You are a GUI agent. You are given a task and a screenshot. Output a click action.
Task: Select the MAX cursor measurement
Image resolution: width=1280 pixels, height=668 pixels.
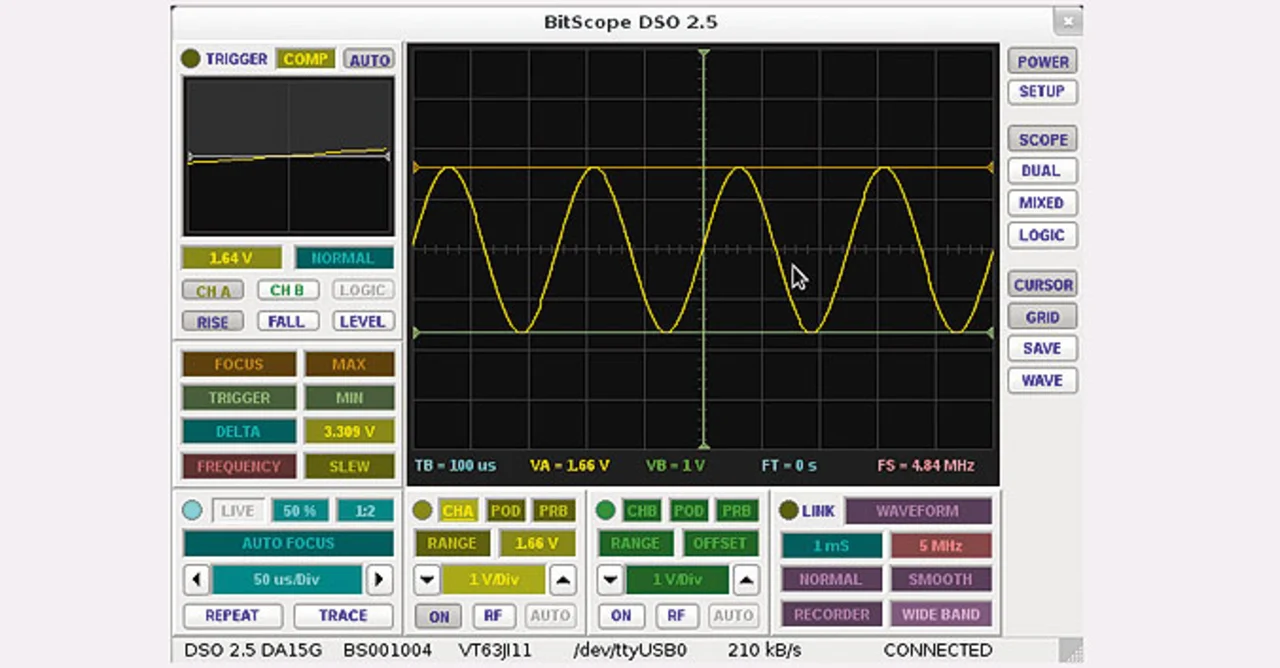(x=349, y=365)
